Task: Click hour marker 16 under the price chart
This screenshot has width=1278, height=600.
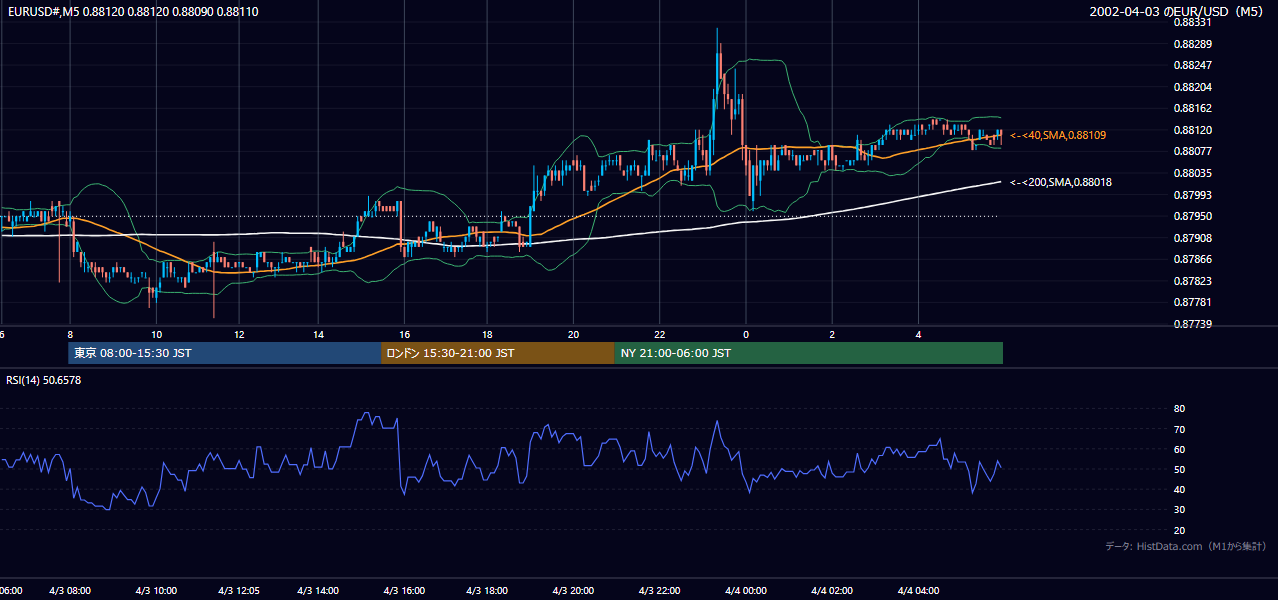Action: coord(404,334)
